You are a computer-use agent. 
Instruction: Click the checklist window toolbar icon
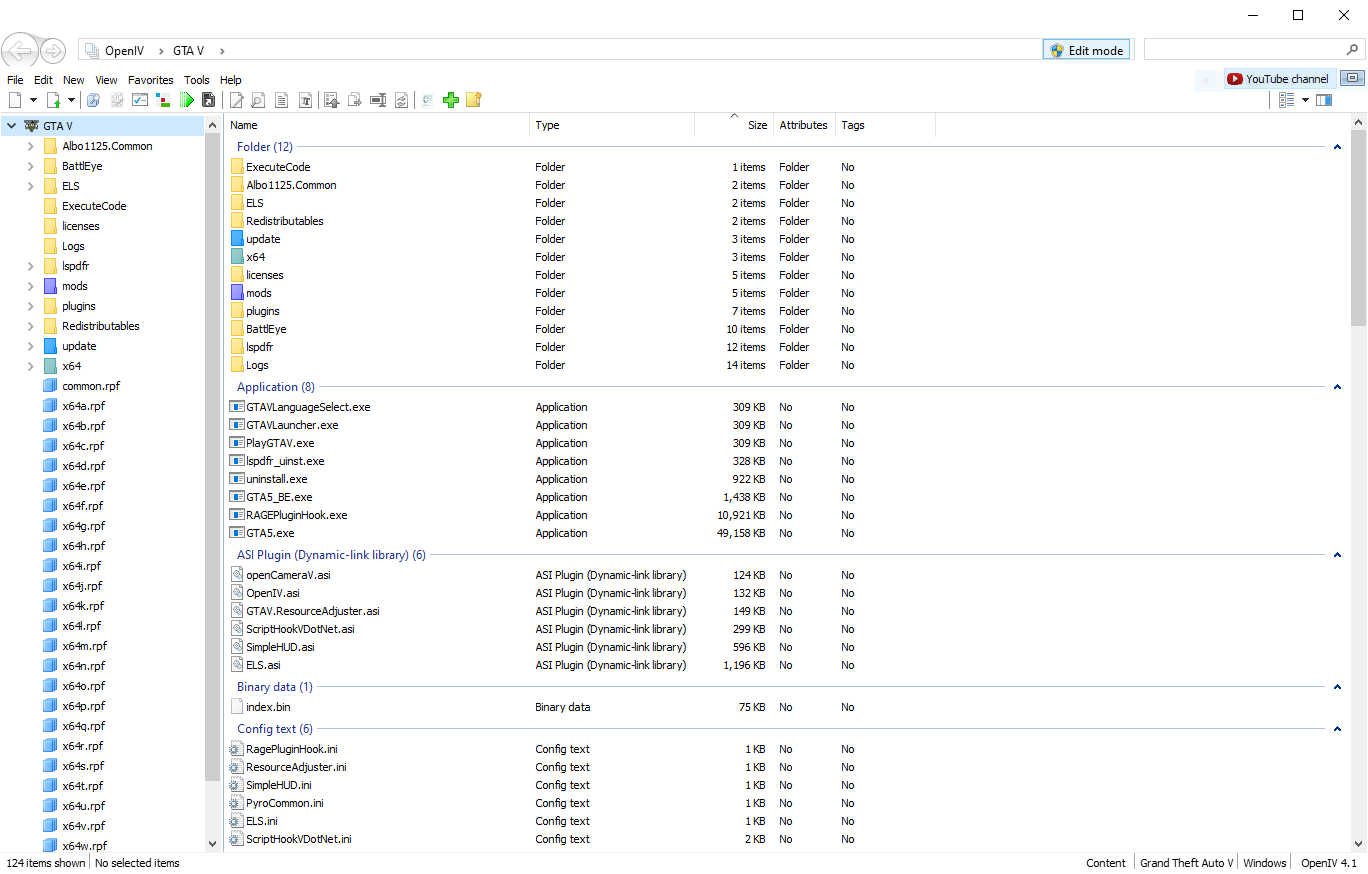pos(140,100)
